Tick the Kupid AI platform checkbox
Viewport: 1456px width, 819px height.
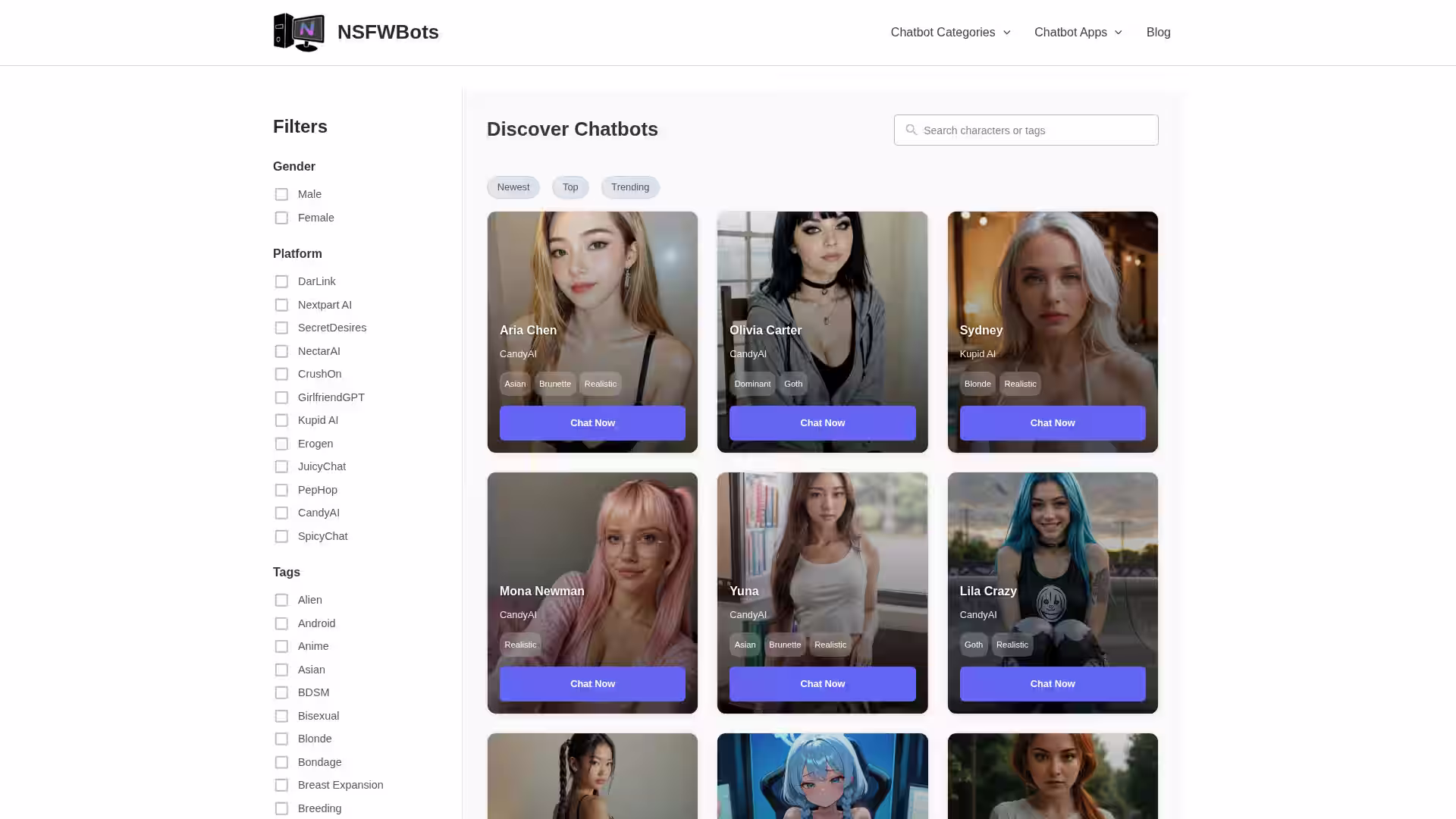point(281,421)
